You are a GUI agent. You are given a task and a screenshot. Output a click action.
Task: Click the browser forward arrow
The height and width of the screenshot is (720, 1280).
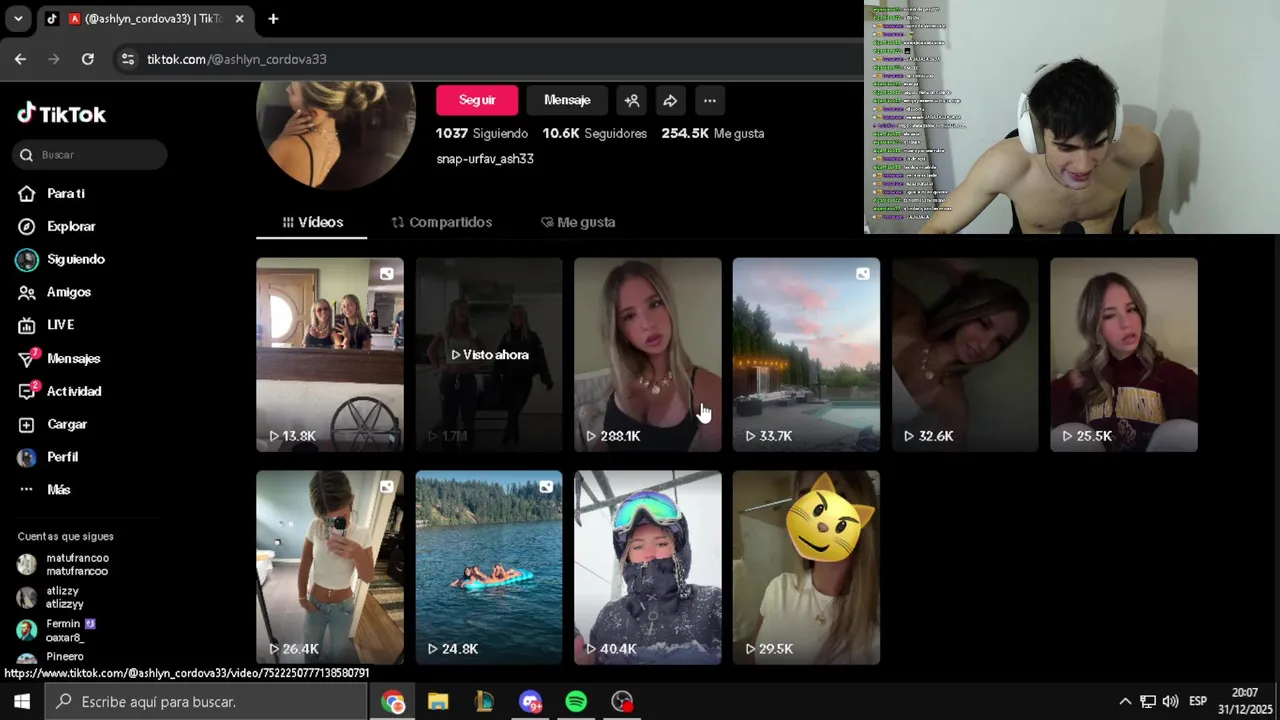pyautogui.click(x=54, y=59)
